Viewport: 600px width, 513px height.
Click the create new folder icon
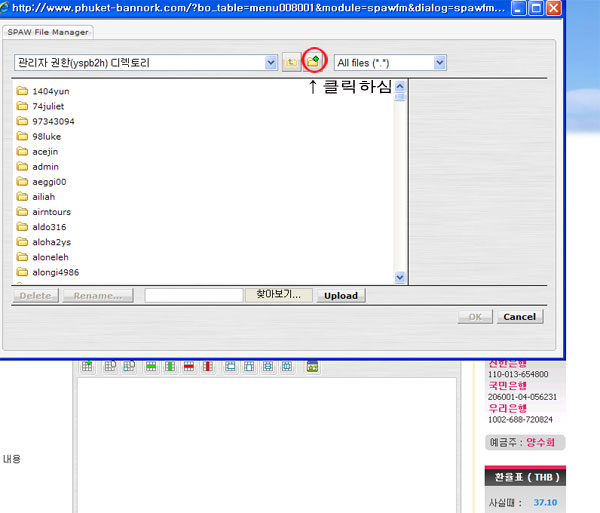[x=314, y=62]
